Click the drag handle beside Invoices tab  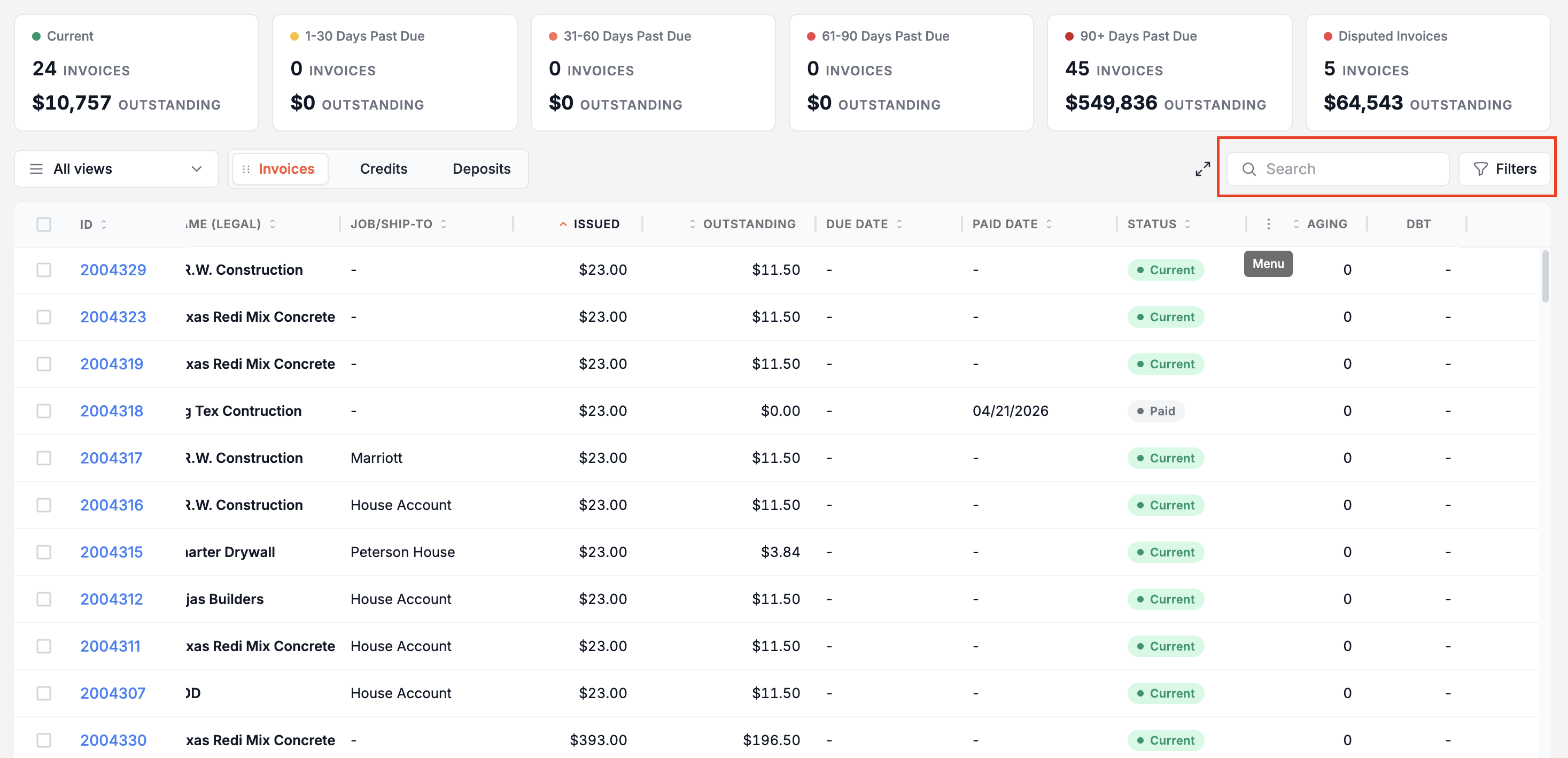(246, 169)
